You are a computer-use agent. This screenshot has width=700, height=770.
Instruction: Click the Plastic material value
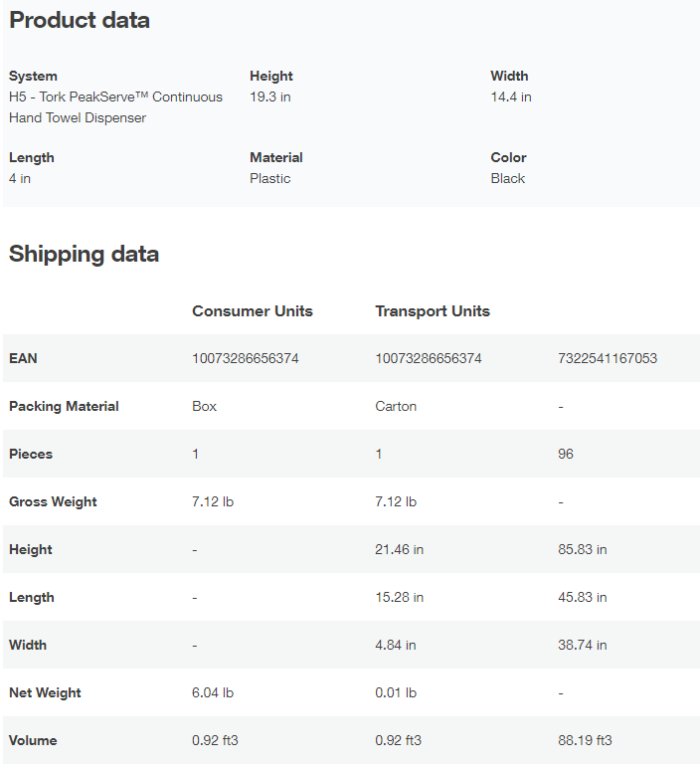(x=270, y=178)
